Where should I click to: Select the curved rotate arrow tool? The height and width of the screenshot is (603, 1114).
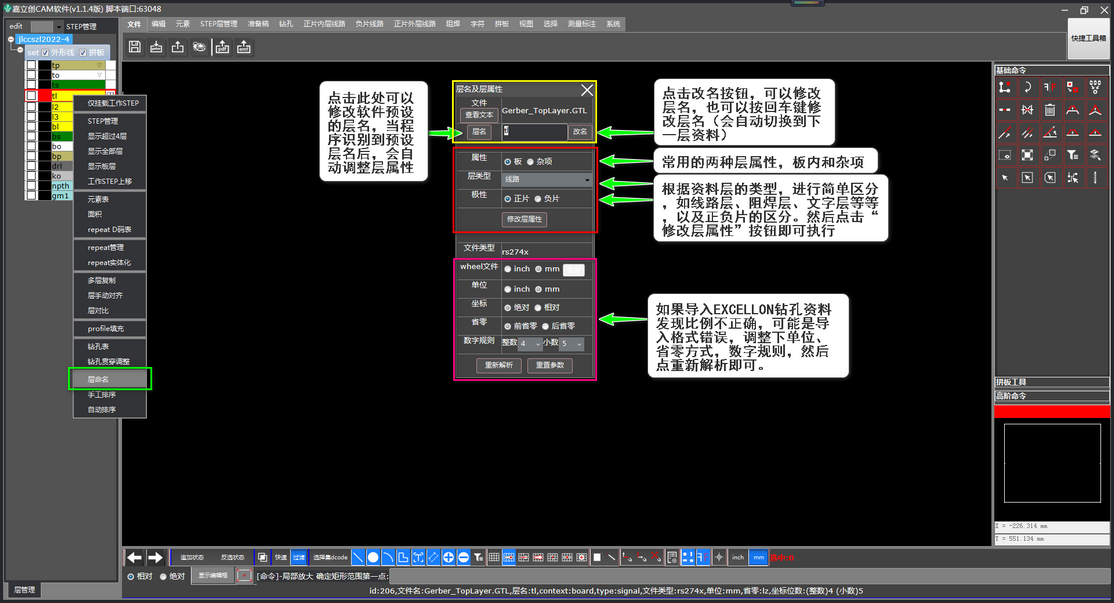pyautogui.click(x=1027, y=87)
